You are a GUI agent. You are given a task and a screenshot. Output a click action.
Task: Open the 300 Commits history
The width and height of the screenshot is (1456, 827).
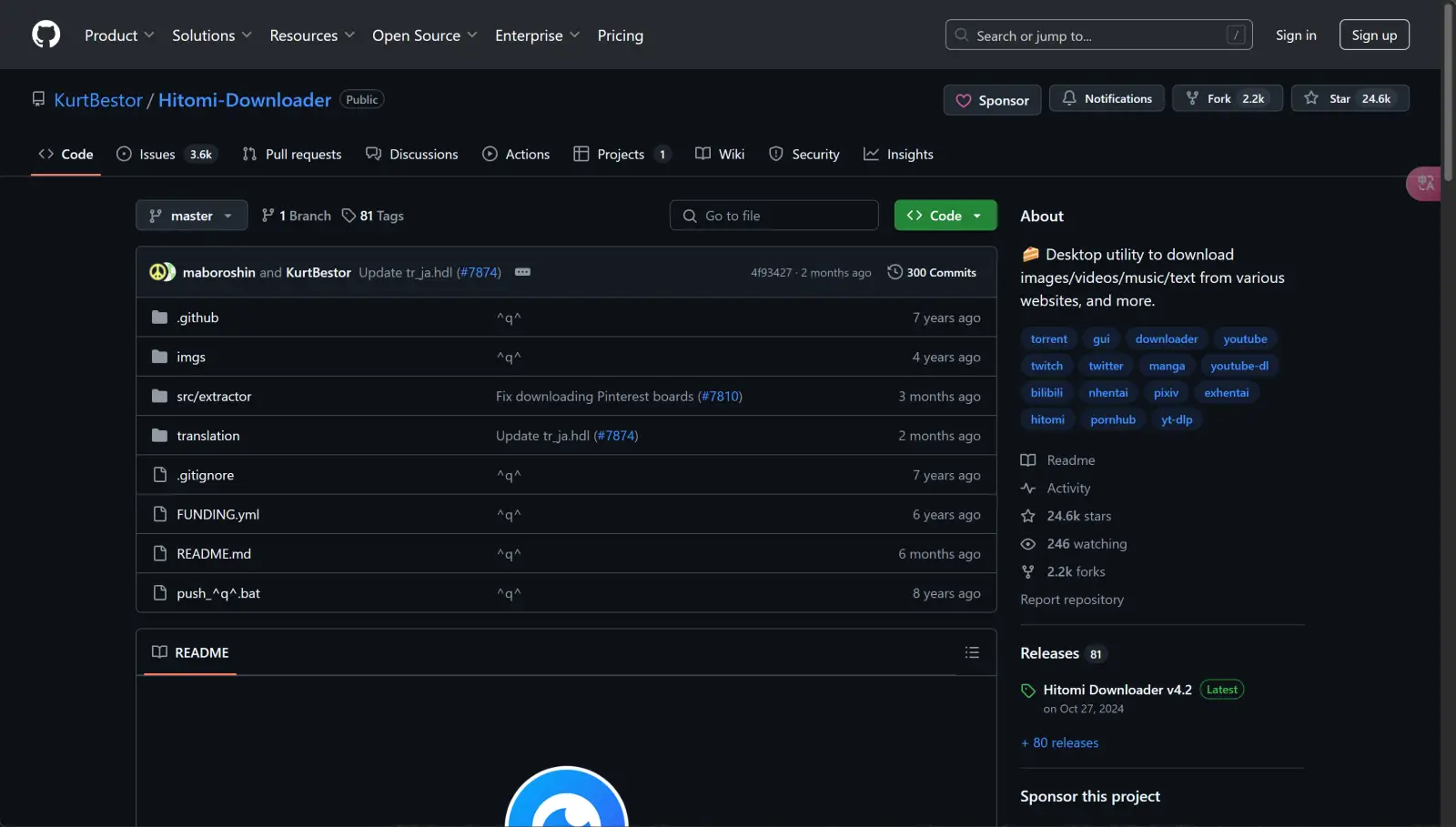[x=932, y=272]
